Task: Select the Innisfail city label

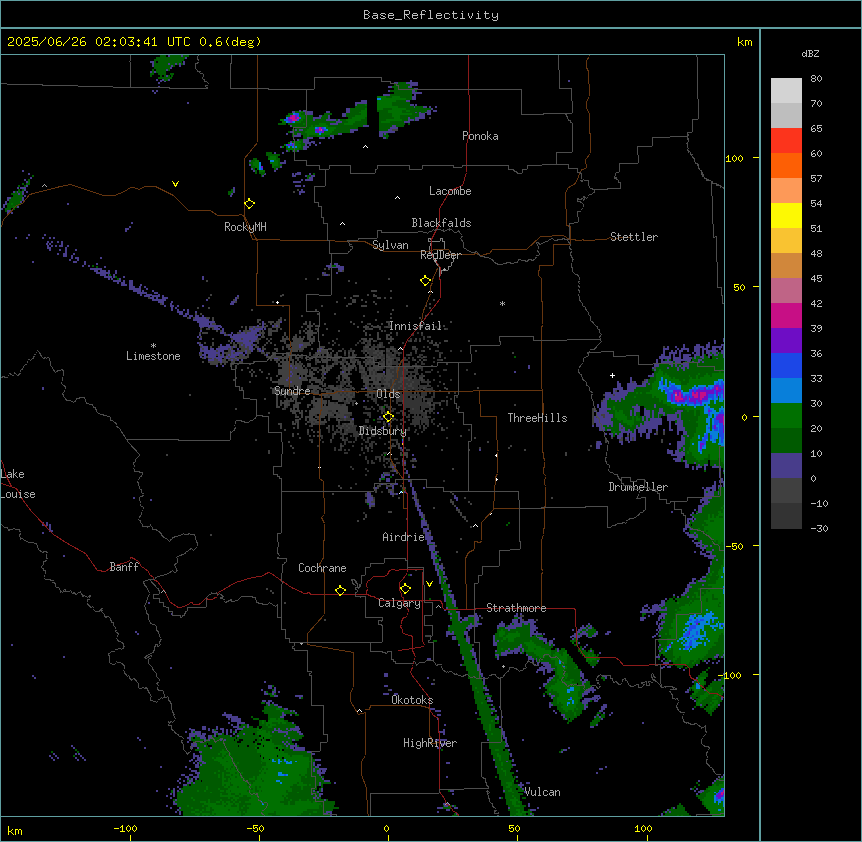Action: (415, 326)
